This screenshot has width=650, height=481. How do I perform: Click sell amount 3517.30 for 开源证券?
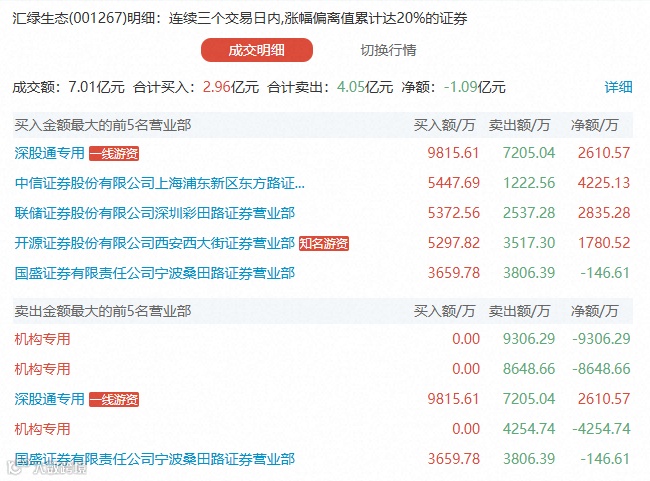529,243
